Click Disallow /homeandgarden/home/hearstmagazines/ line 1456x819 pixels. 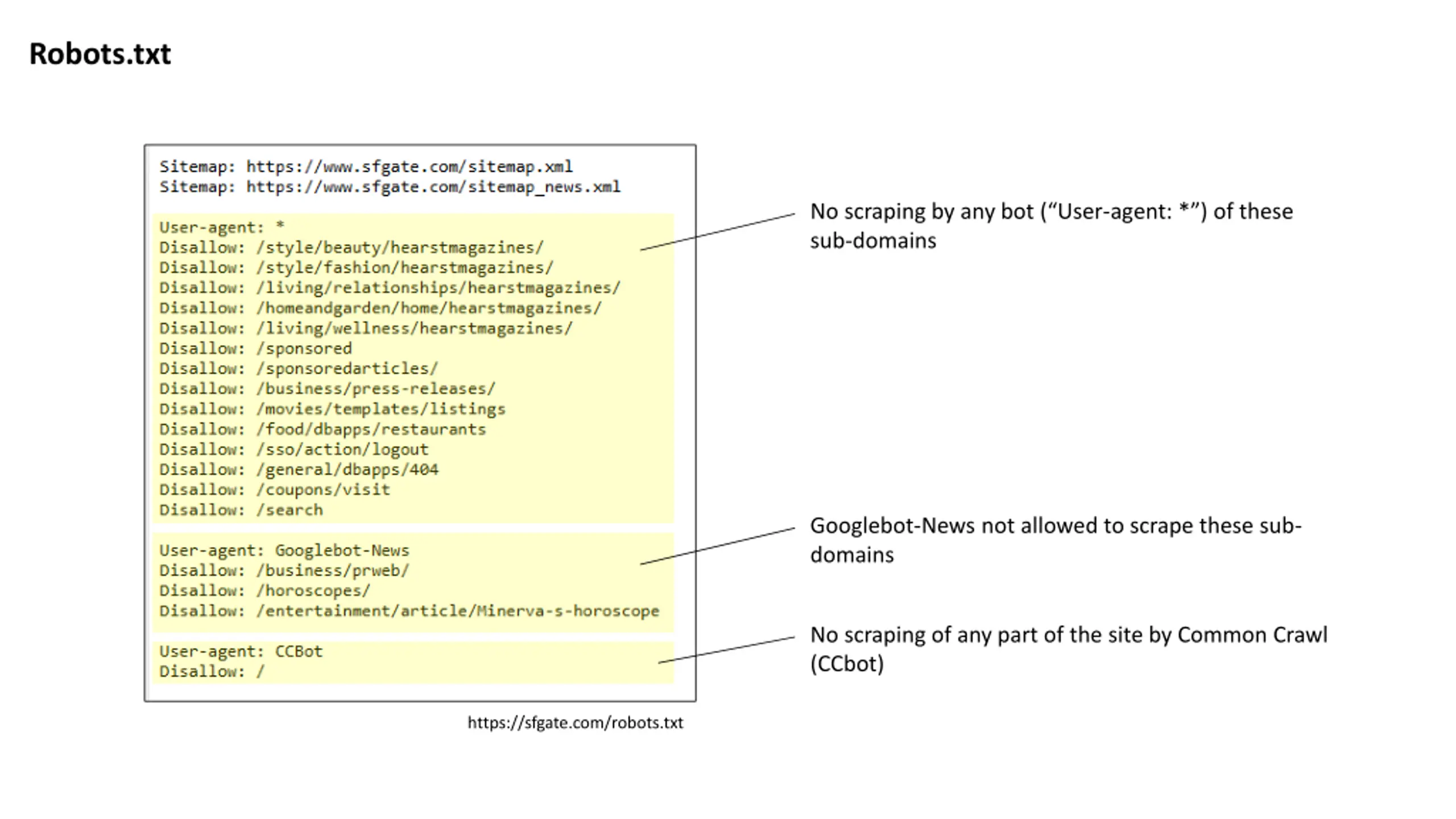pos(380,308)
